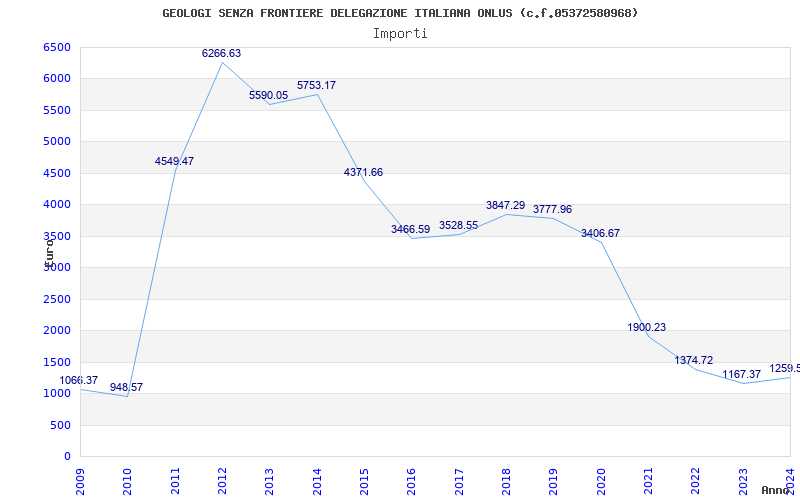Click the Importi subtitle

(400, 34)
